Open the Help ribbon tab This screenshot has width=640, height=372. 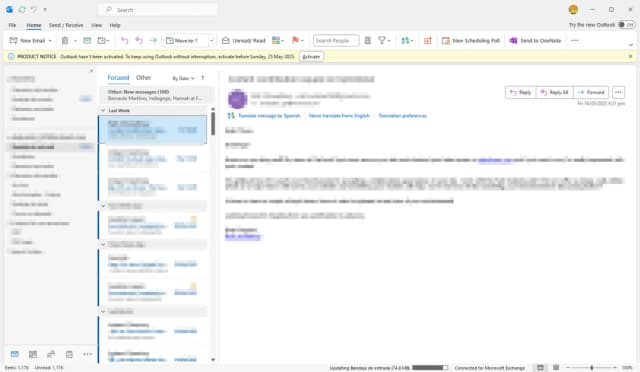click(x=115, y=25)
